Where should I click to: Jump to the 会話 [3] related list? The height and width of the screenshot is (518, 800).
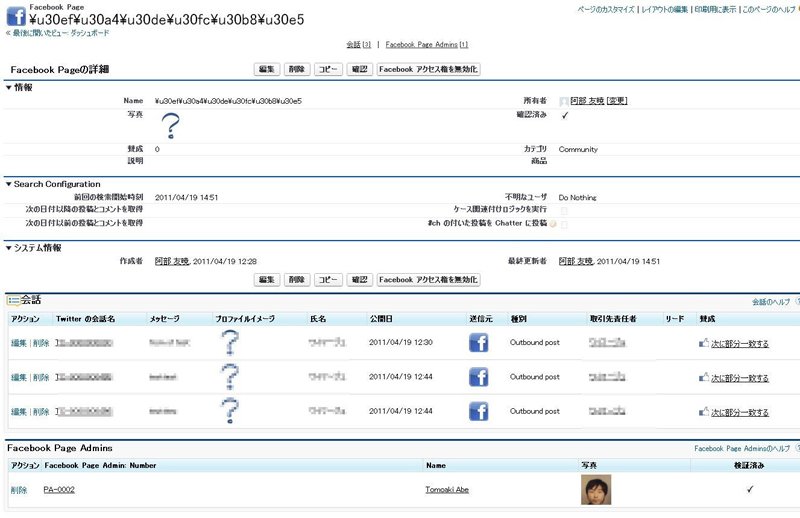coord(359,45)
